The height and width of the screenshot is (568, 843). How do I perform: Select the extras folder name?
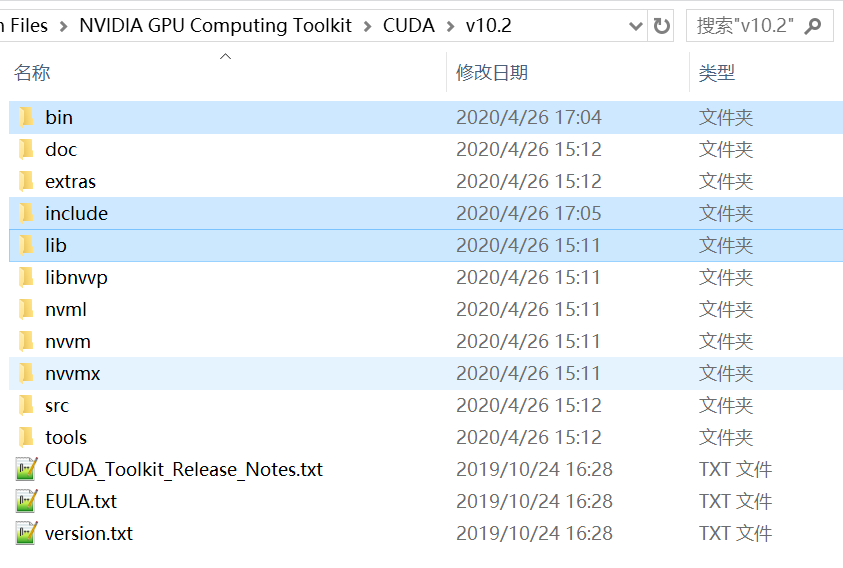[70, 181]
